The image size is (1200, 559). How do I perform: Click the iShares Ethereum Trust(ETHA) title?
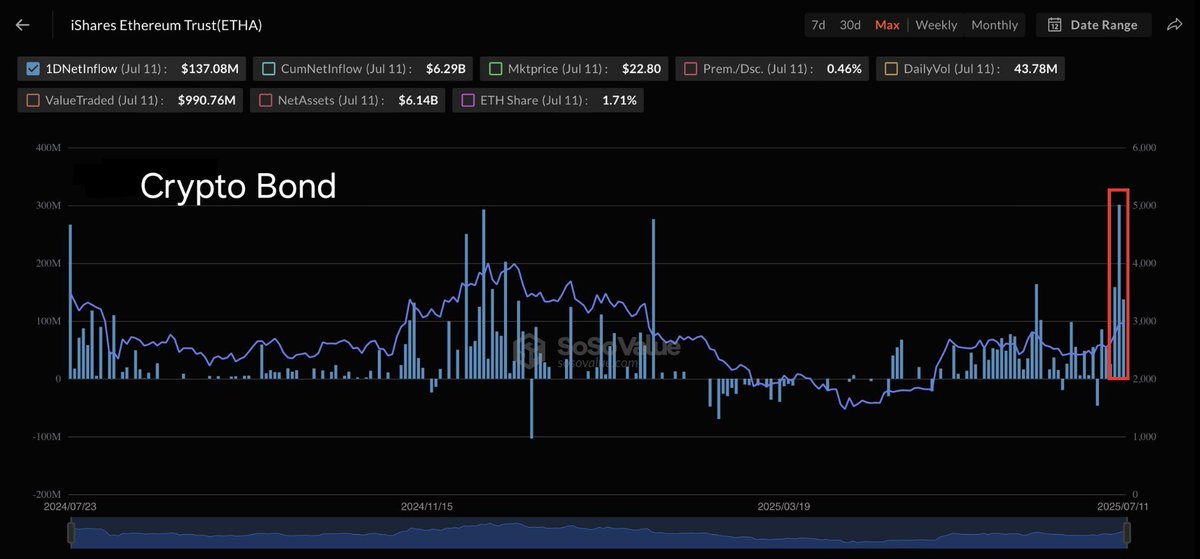(167, 25)
